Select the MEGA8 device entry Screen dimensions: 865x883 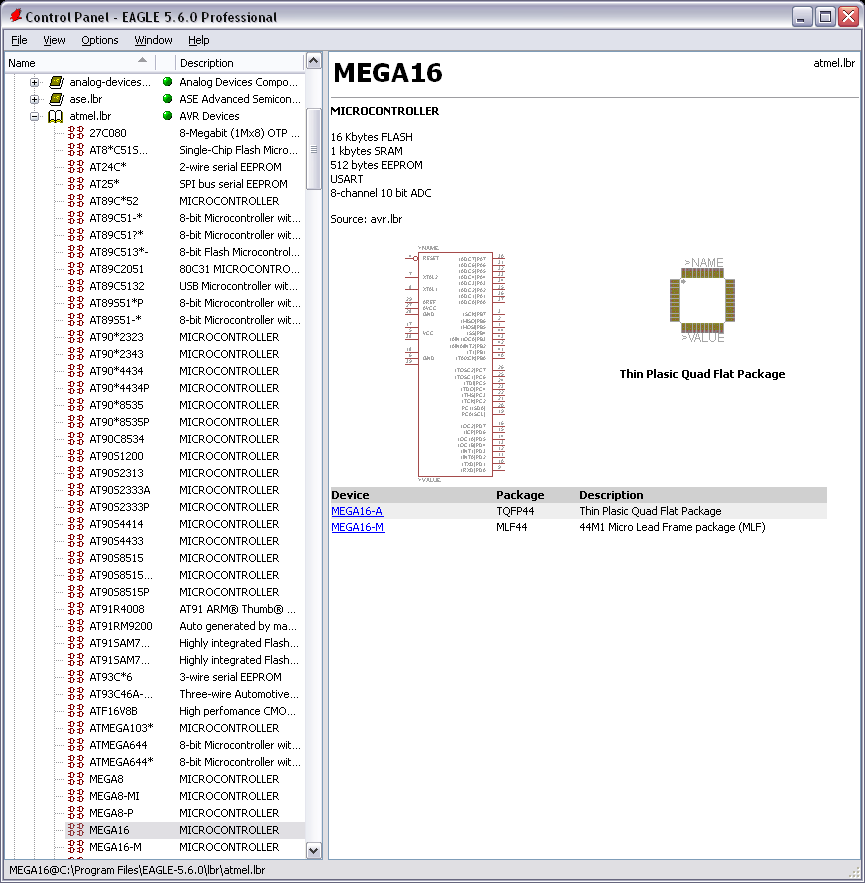[106, 779]
